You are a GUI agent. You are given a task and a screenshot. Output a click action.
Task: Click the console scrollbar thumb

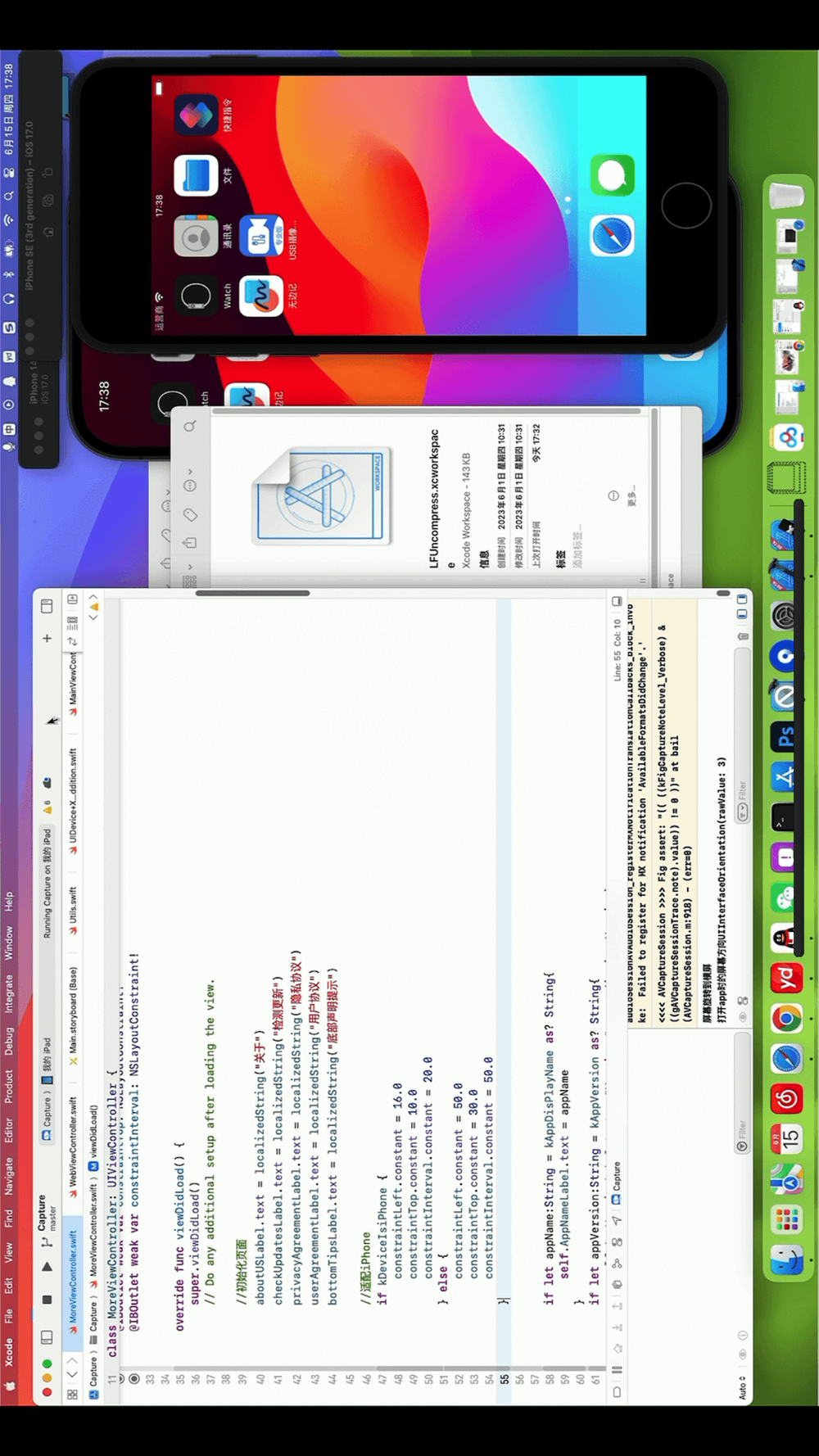[x=723, y=593]
